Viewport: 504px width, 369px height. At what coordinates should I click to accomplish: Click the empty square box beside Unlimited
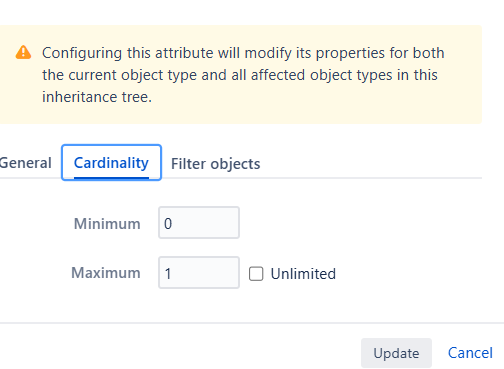[256, 274]
